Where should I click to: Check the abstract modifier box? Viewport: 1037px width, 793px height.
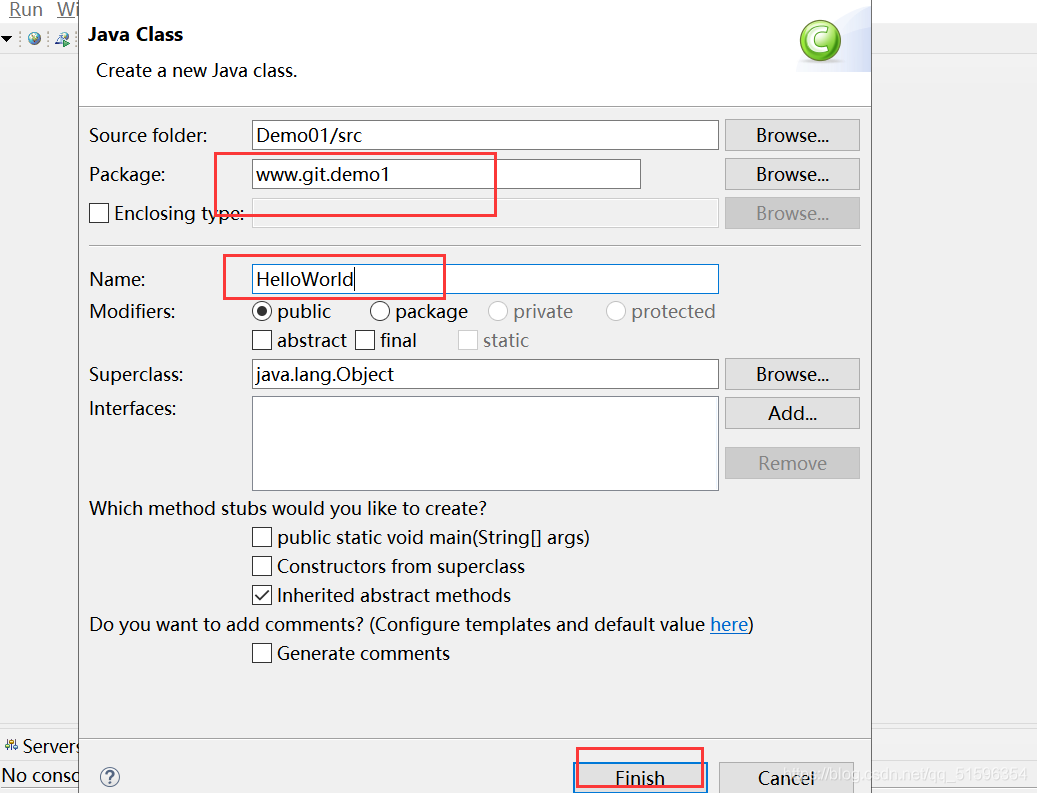tap(262, 340)
